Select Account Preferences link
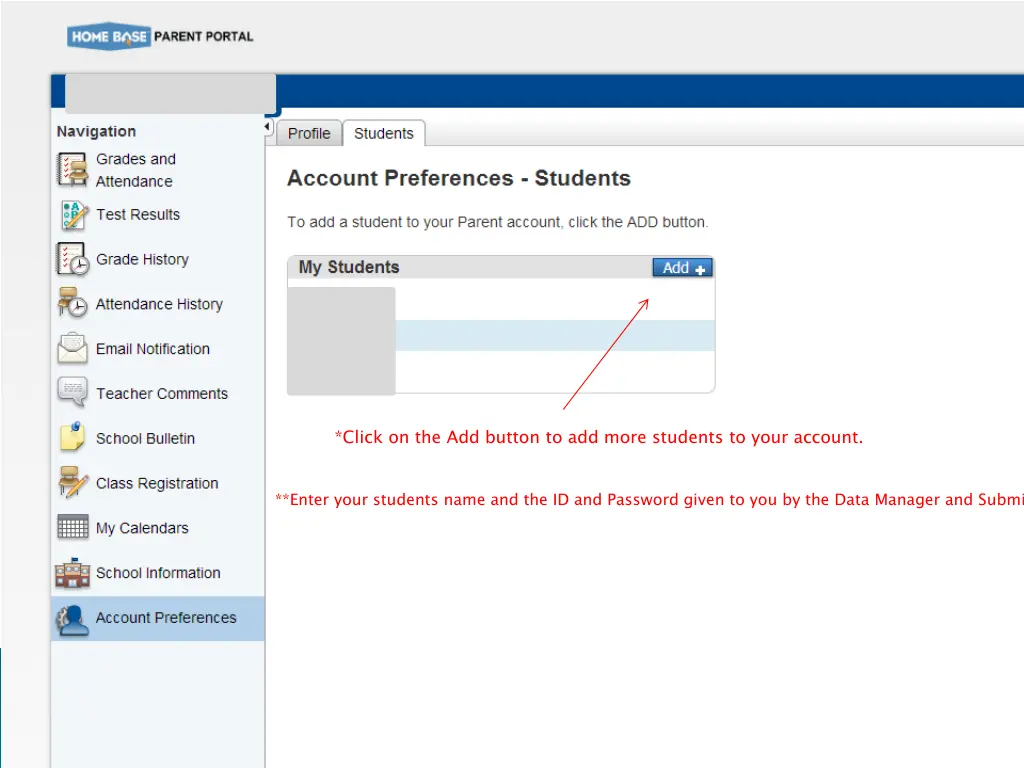1024x768 pixels. (x=166, y=617)
